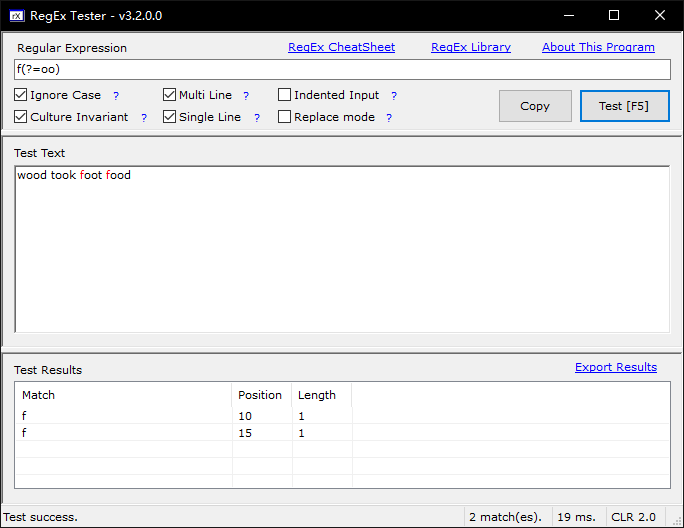684x528 pixels.
Task: Click the help icon beside Multi Line
Action: (246, 96)
